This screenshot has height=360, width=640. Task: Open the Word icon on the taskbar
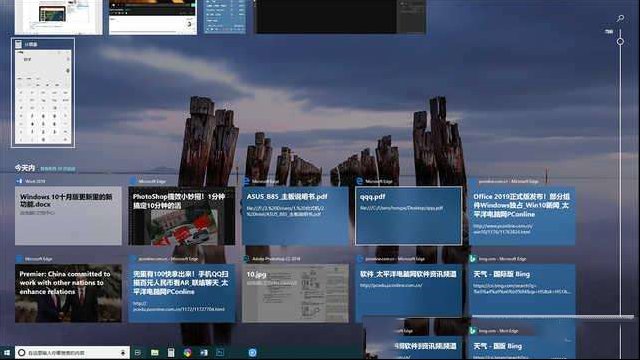(x=204, y=352)
